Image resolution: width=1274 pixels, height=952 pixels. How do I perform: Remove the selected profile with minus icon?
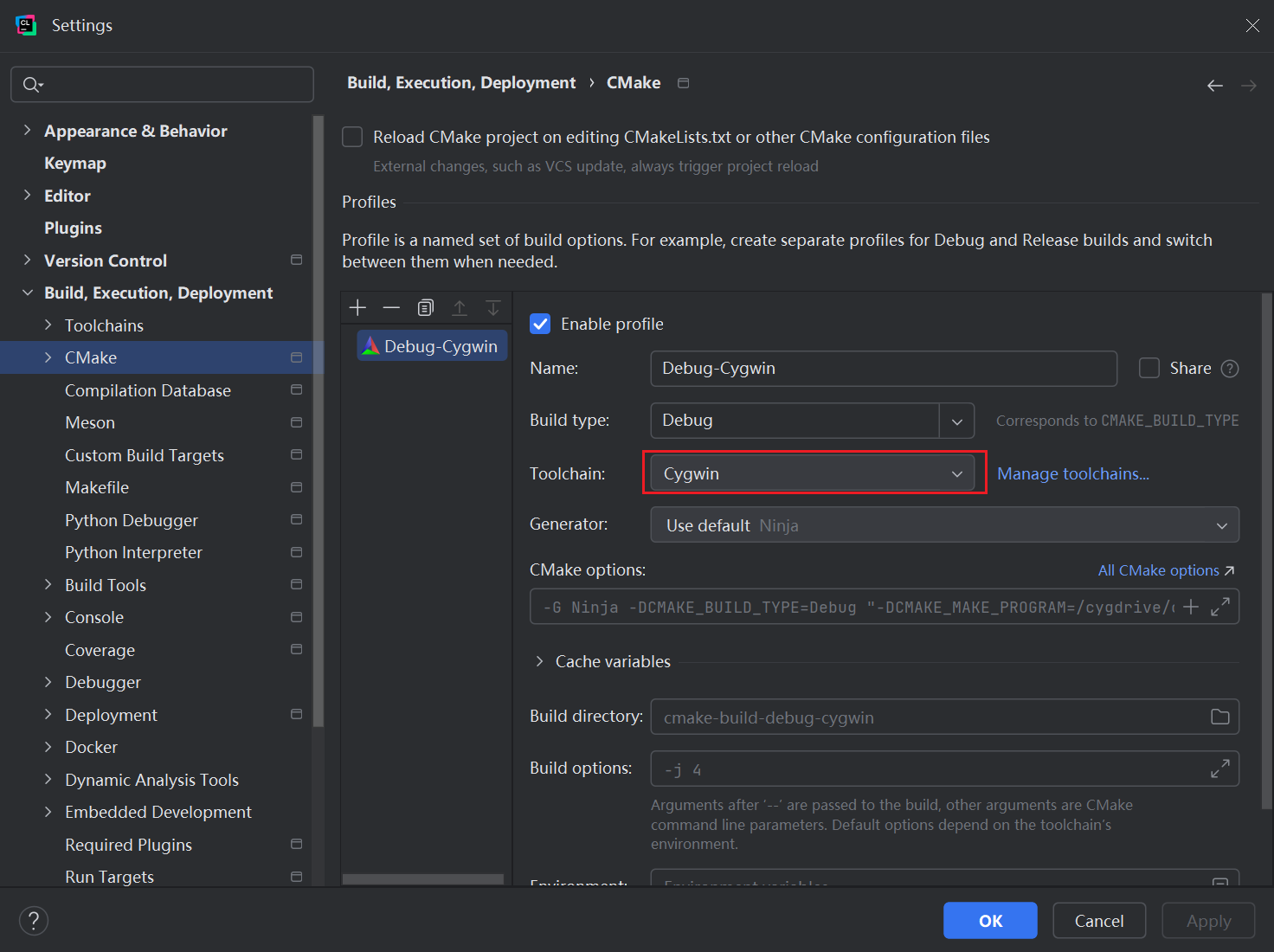tap(391, 308)
